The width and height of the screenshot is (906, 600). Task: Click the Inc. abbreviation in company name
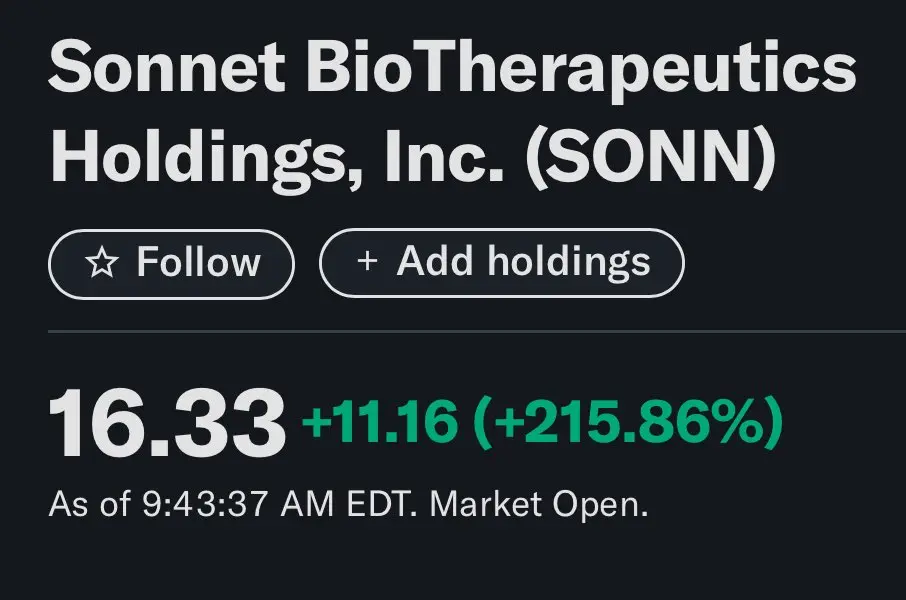(444, 156)
